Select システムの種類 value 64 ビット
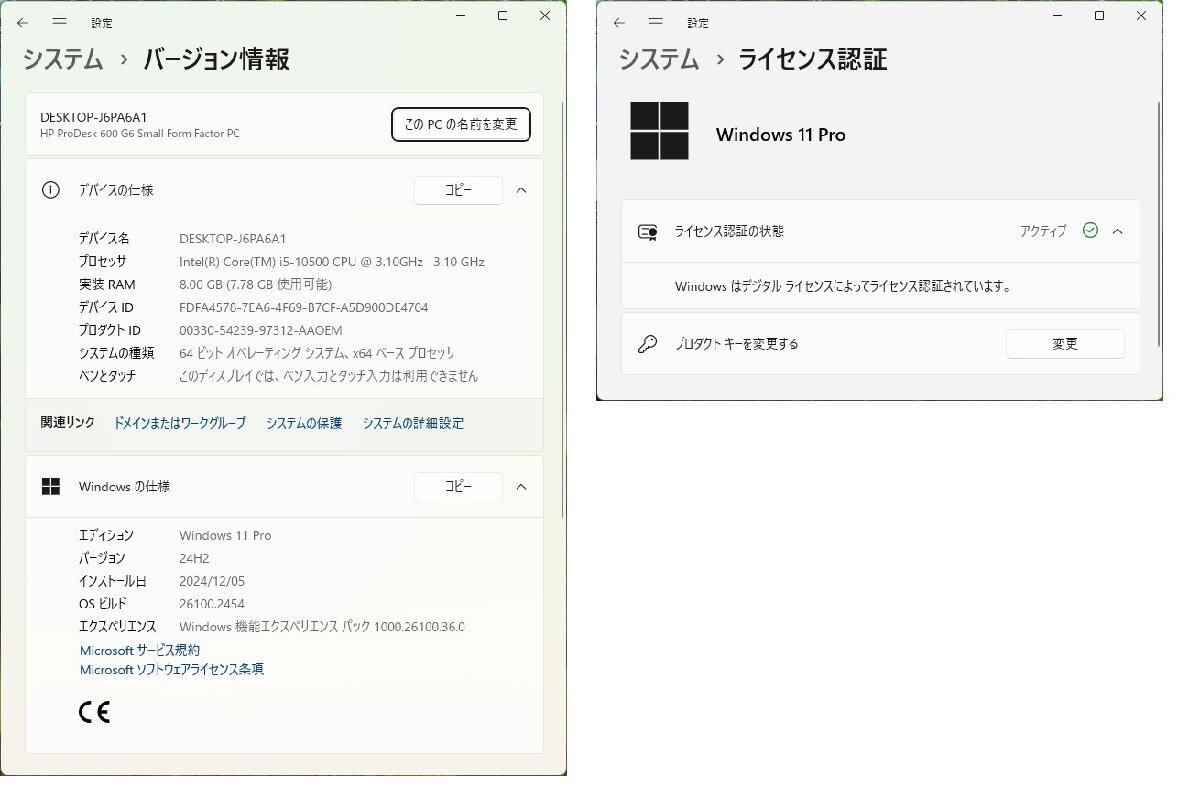This screenshot has height=786, width=1200. (317, 353)
